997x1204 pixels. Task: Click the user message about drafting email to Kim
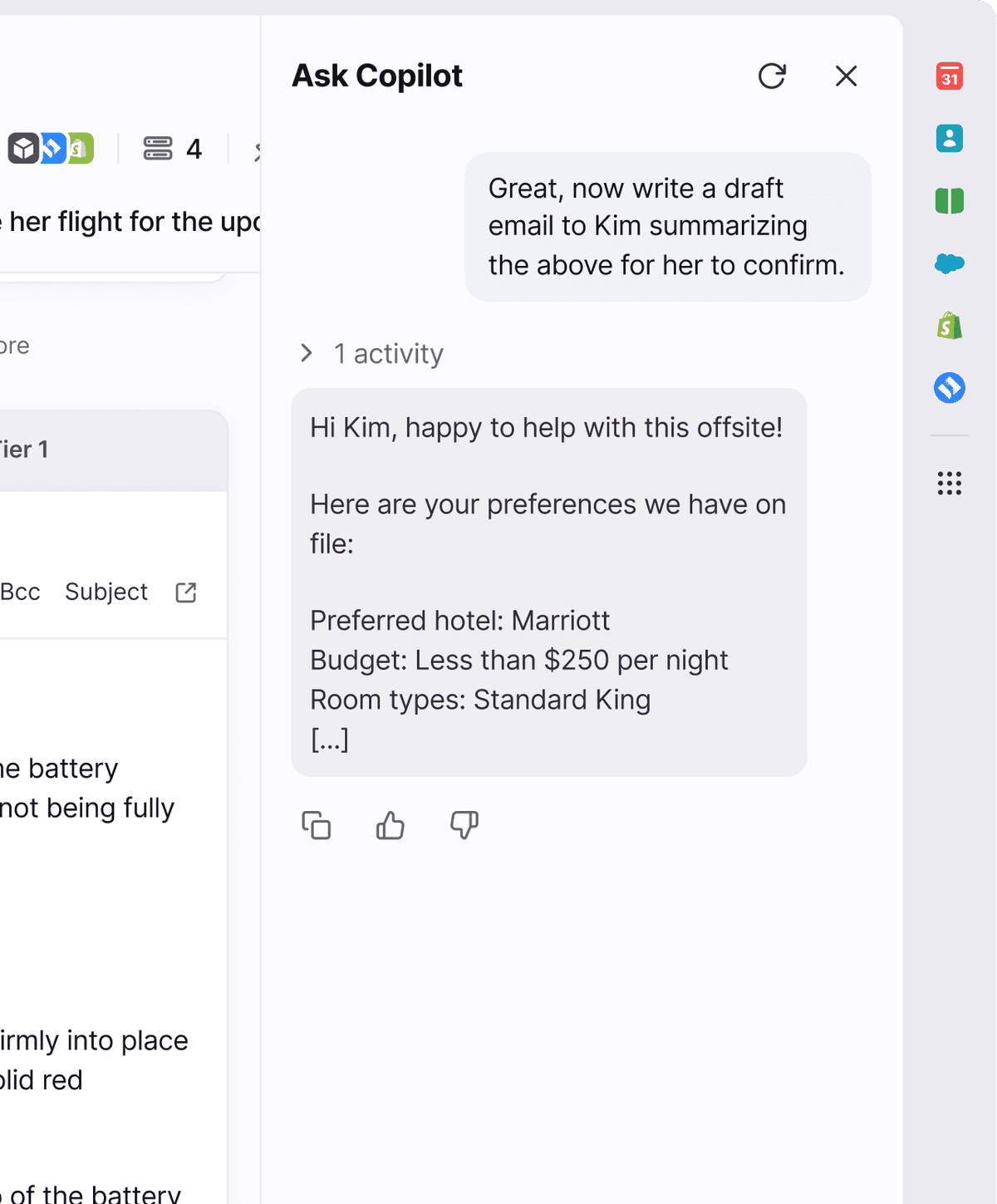pos(668,227)
